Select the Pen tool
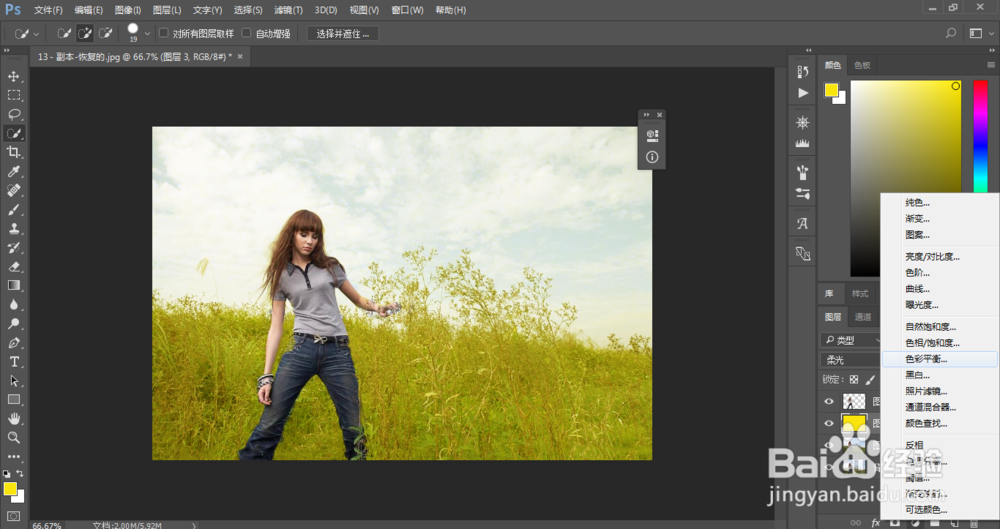Viewport: 1000px width, 529px height. tap(13, 343)
